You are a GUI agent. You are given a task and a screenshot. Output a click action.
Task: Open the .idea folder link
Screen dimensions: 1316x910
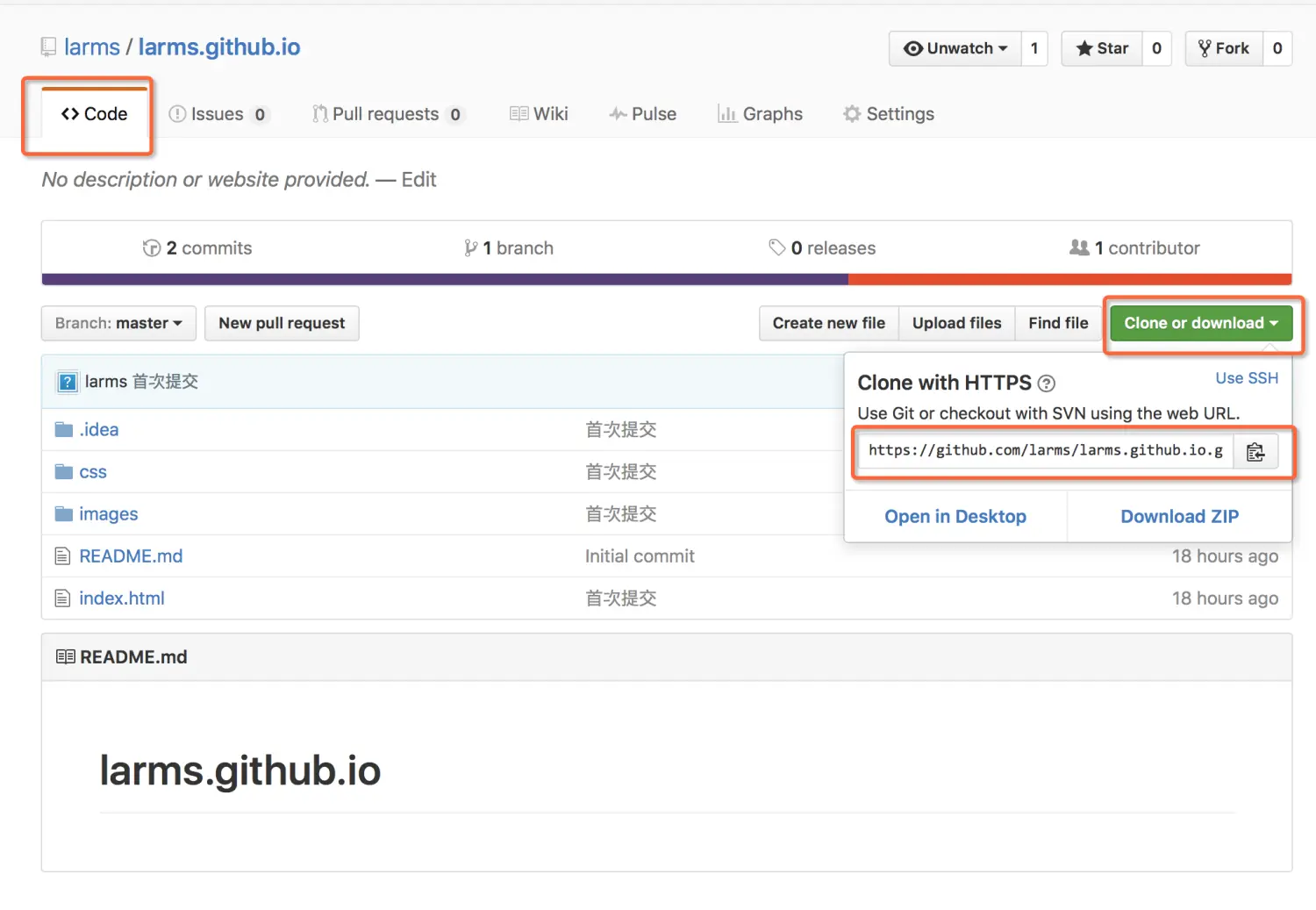pyautogui.click(x=99, y=430)
